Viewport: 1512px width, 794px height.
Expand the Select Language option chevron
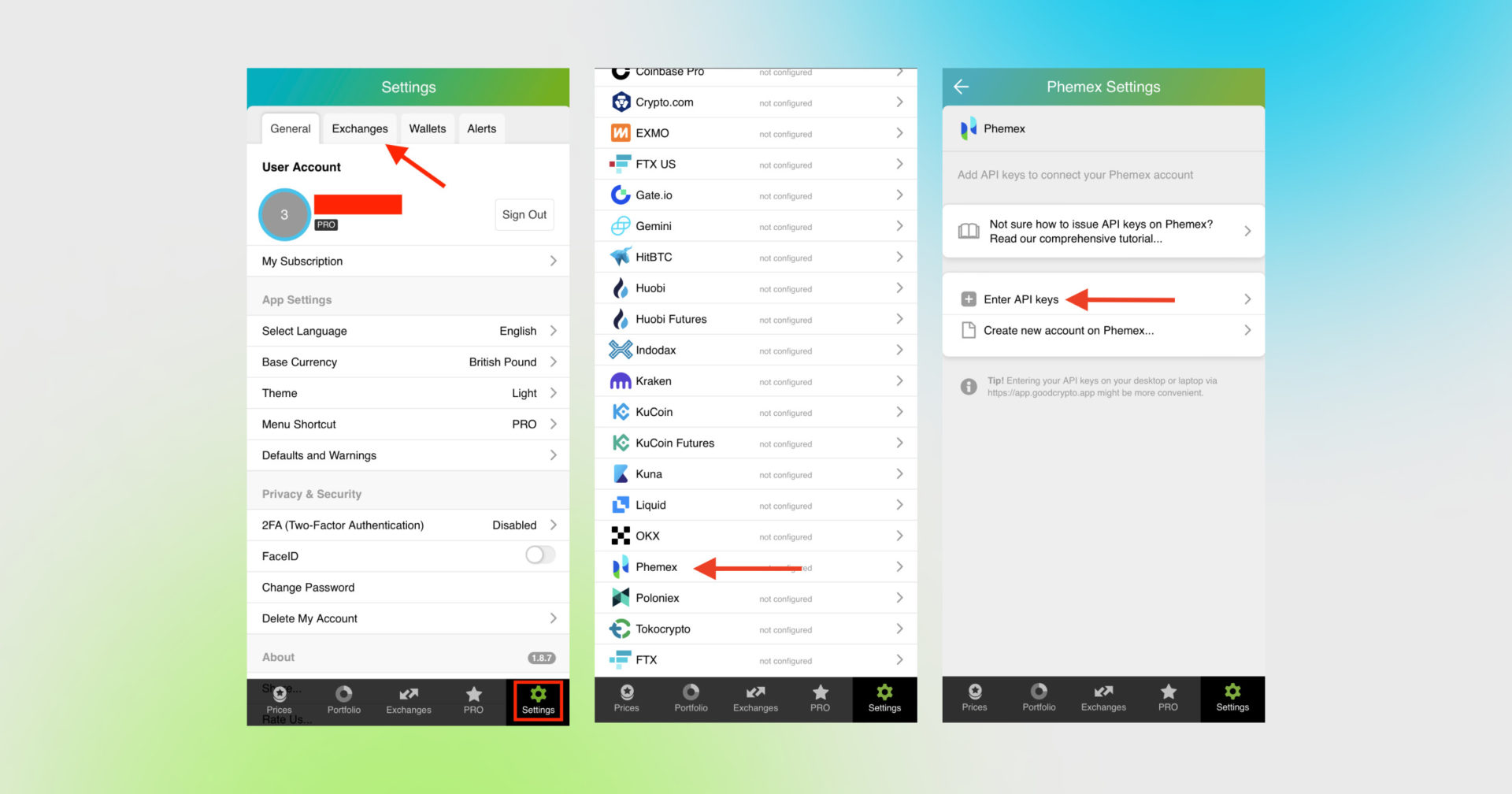click(x=553, y=331)
